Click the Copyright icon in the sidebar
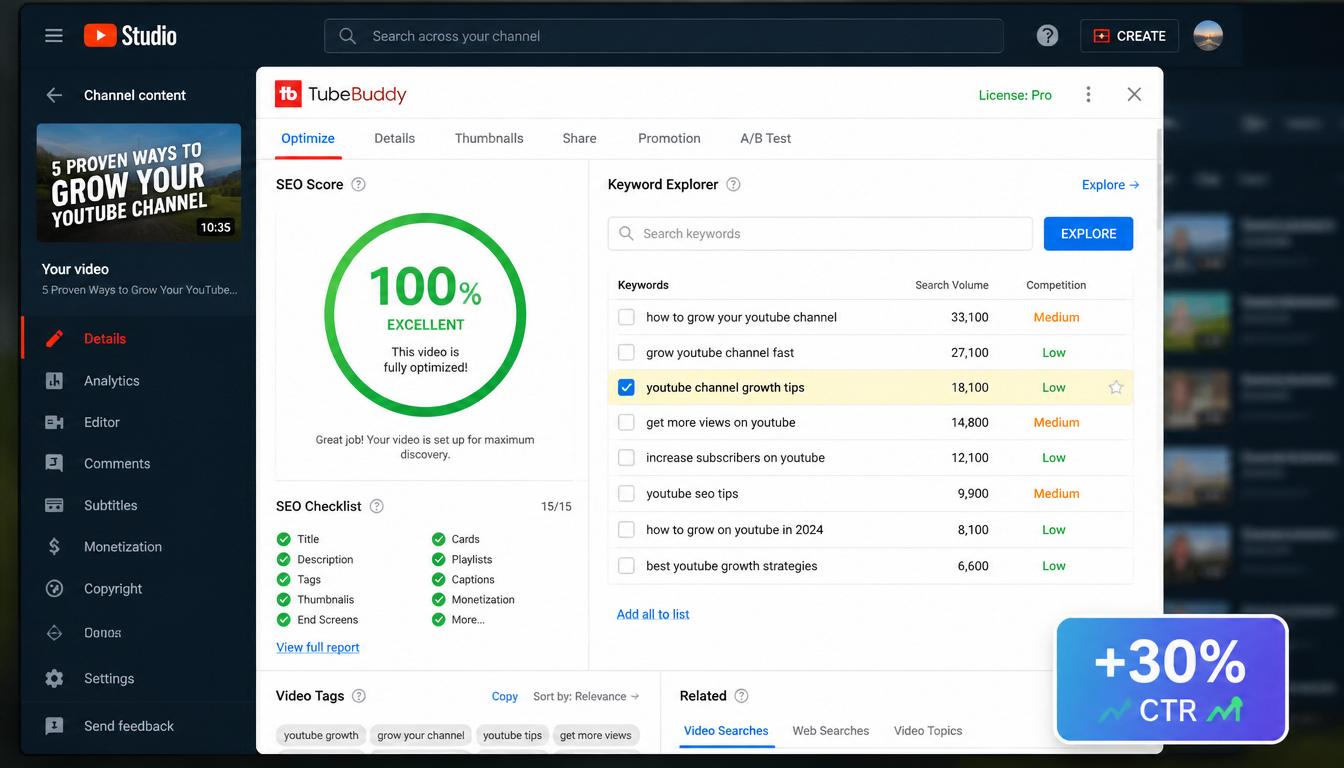 click(55, 588)
